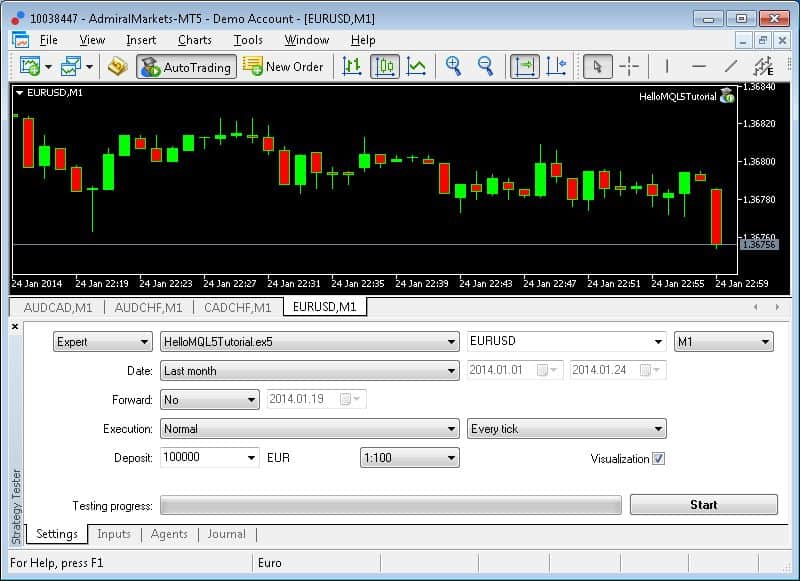Viewport: 800px width, 581px height.
Task: Open the File menu
Action: click(x=48, y=40)
